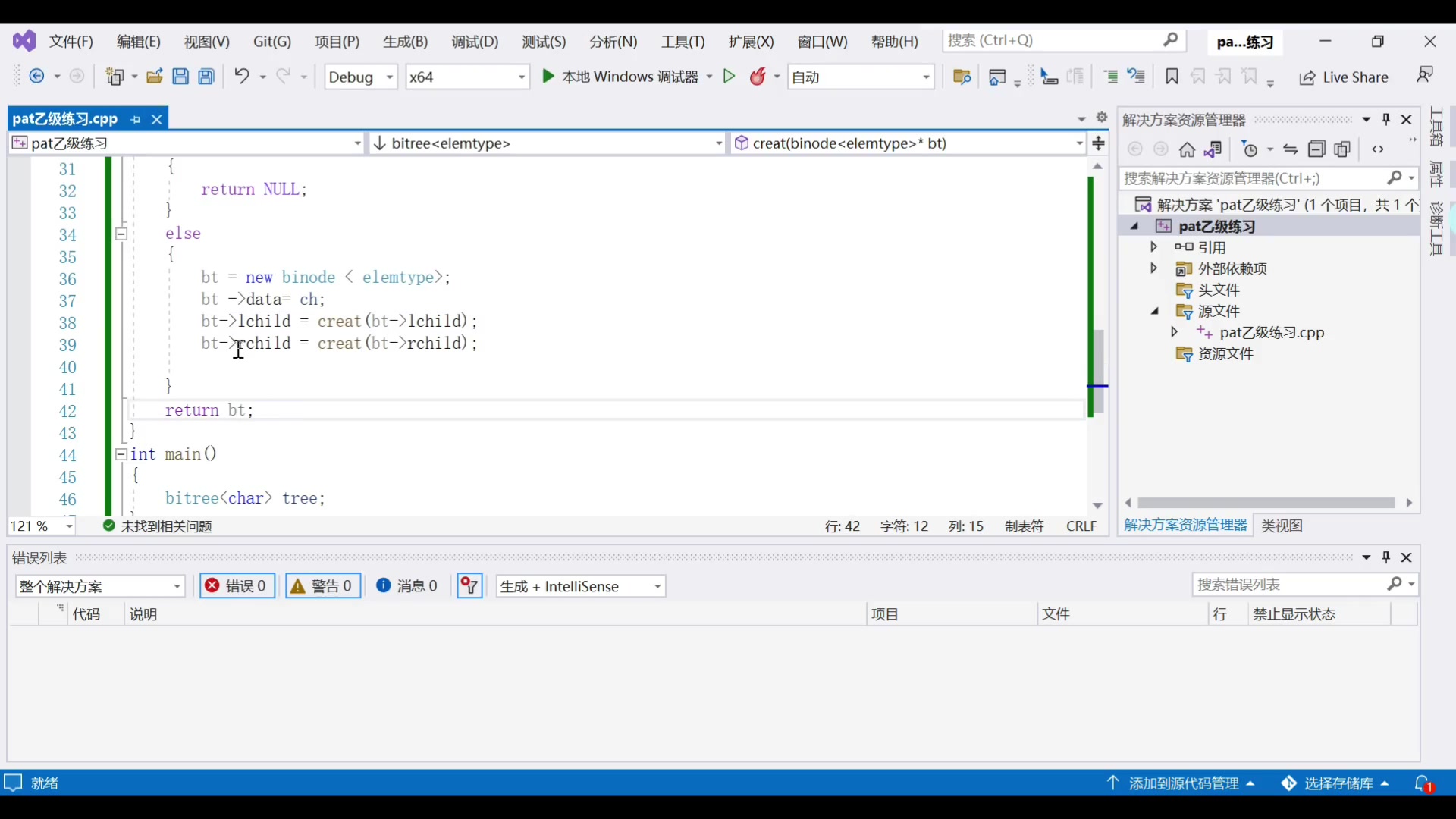Screen dimensions: 1456x819
Task: Click the Hot Reload flame icon
Action: pos(758,77)
